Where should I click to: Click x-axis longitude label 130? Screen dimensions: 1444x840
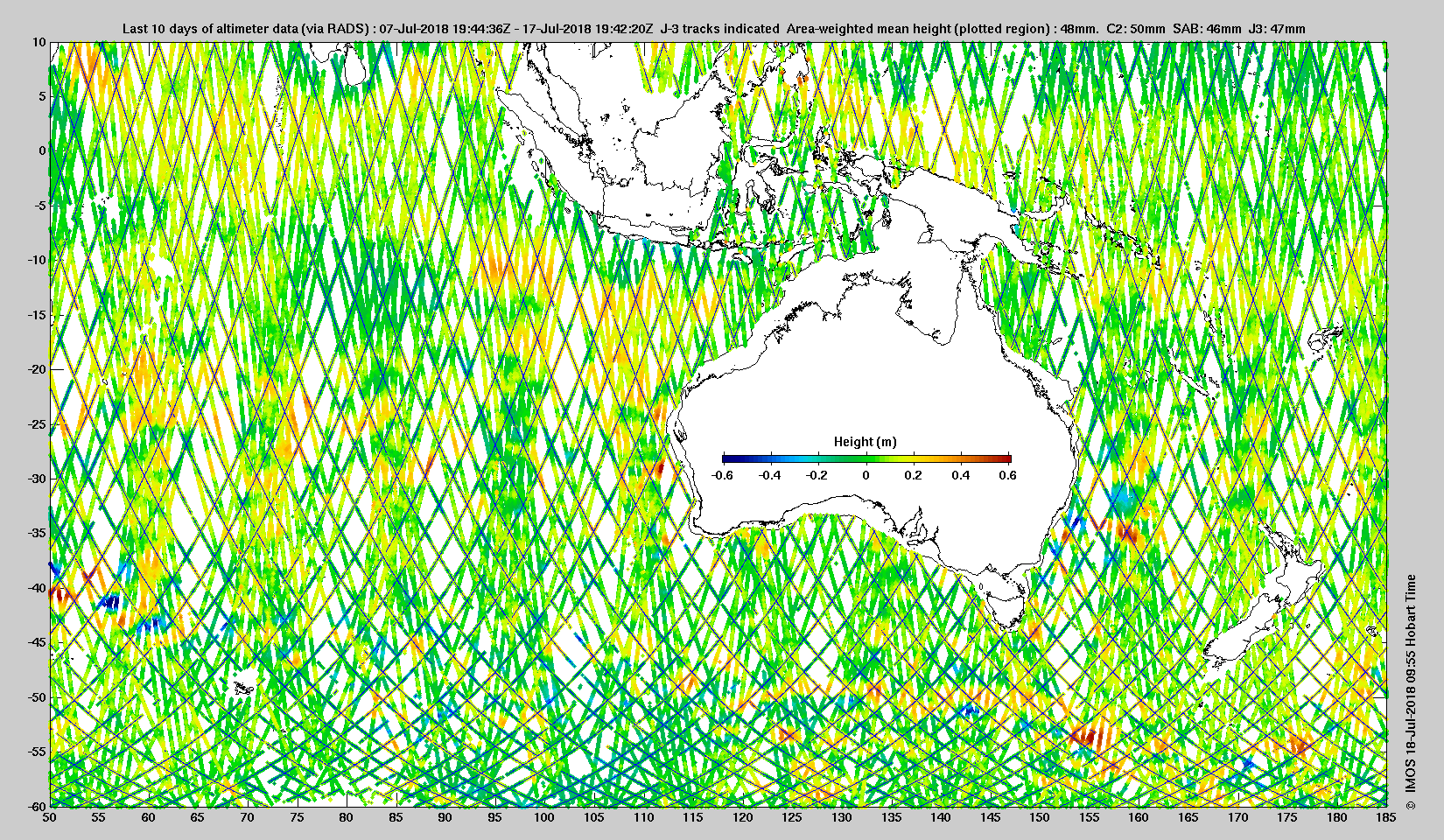coord(842,818)
